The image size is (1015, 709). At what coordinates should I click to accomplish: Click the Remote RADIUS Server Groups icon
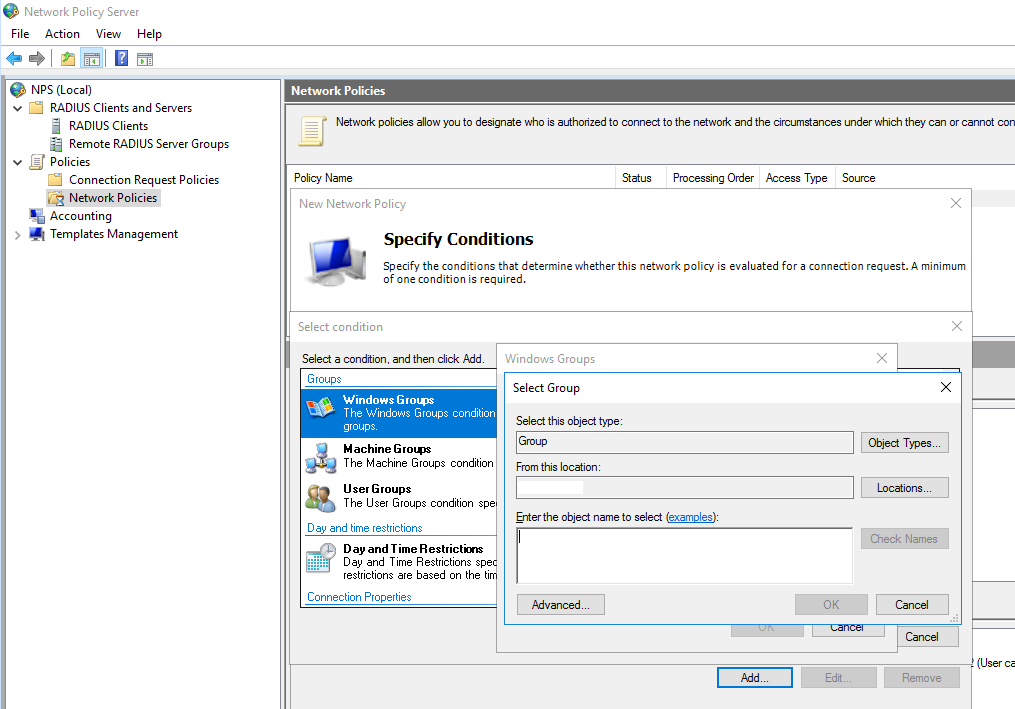pos(56,144)
